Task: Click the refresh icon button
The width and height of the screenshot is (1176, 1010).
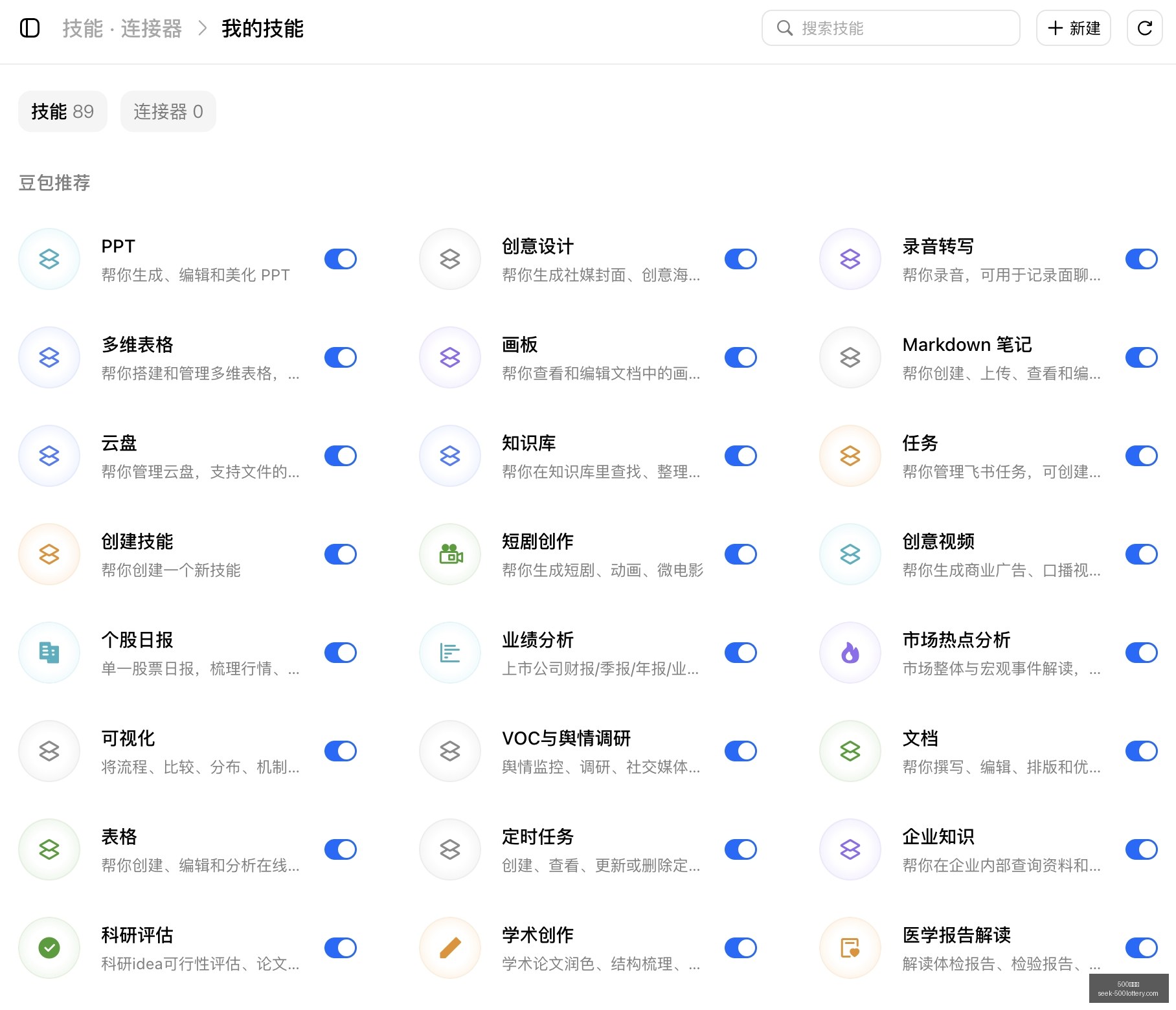Action: coord(1144,28)
